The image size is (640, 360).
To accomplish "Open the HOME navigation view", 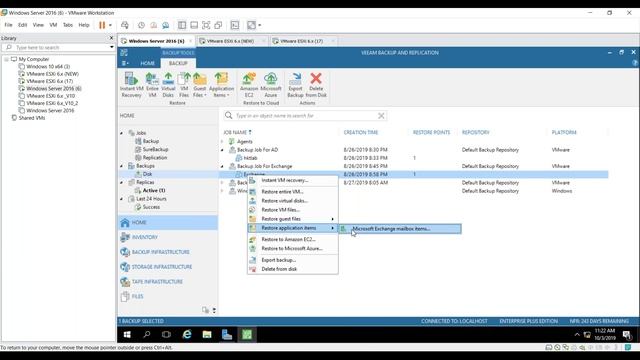I will click(x=168, y=222).
